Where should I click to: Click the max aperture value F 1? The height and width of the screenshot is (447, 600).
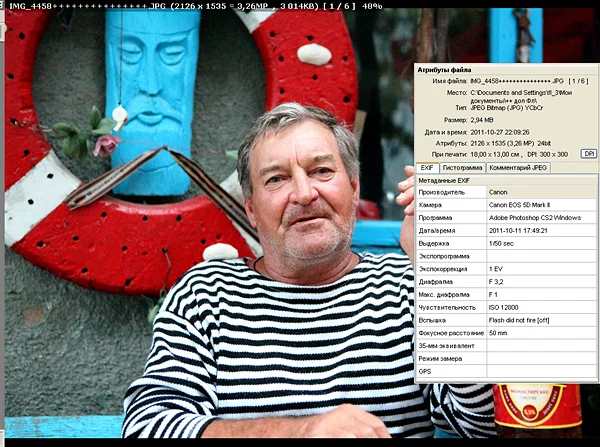coord(493,295)
